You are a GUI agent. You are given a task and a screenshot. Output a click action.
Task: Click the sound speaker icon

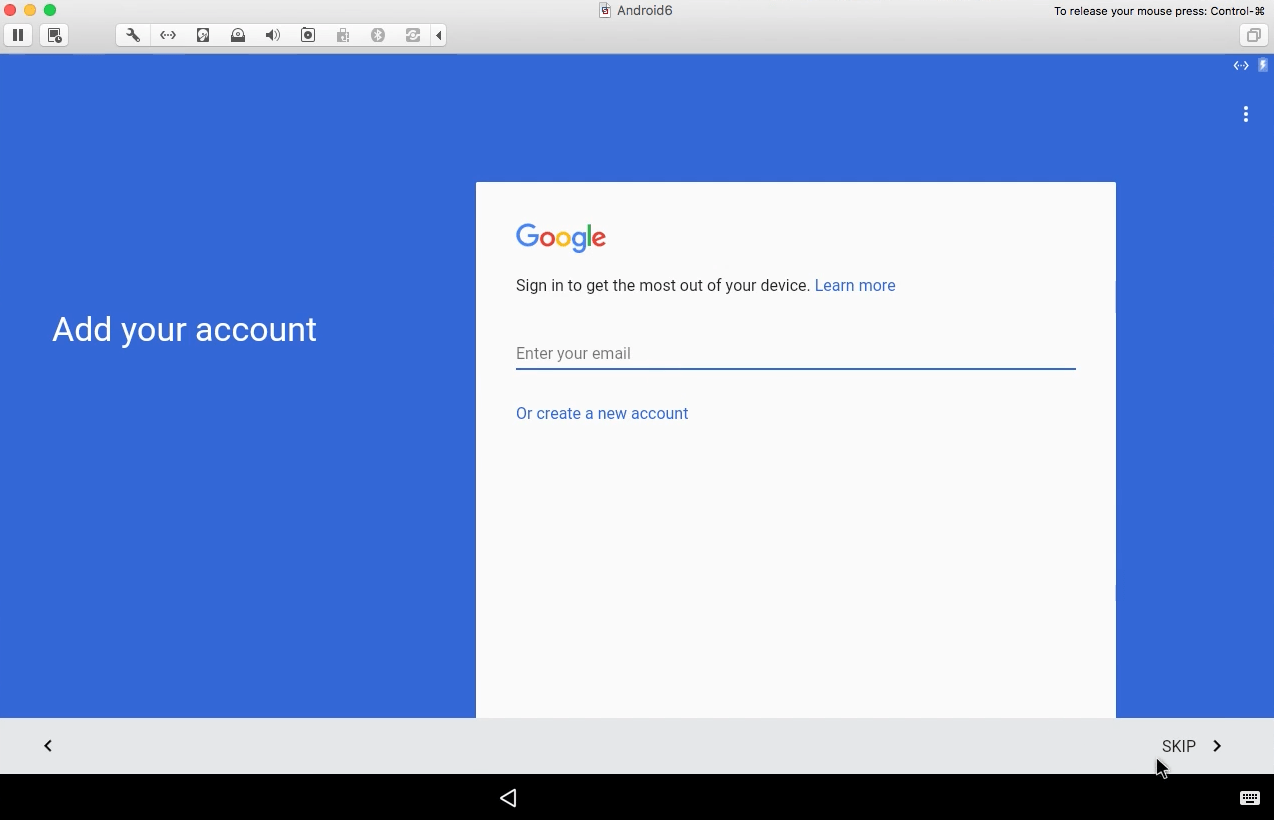273,35
